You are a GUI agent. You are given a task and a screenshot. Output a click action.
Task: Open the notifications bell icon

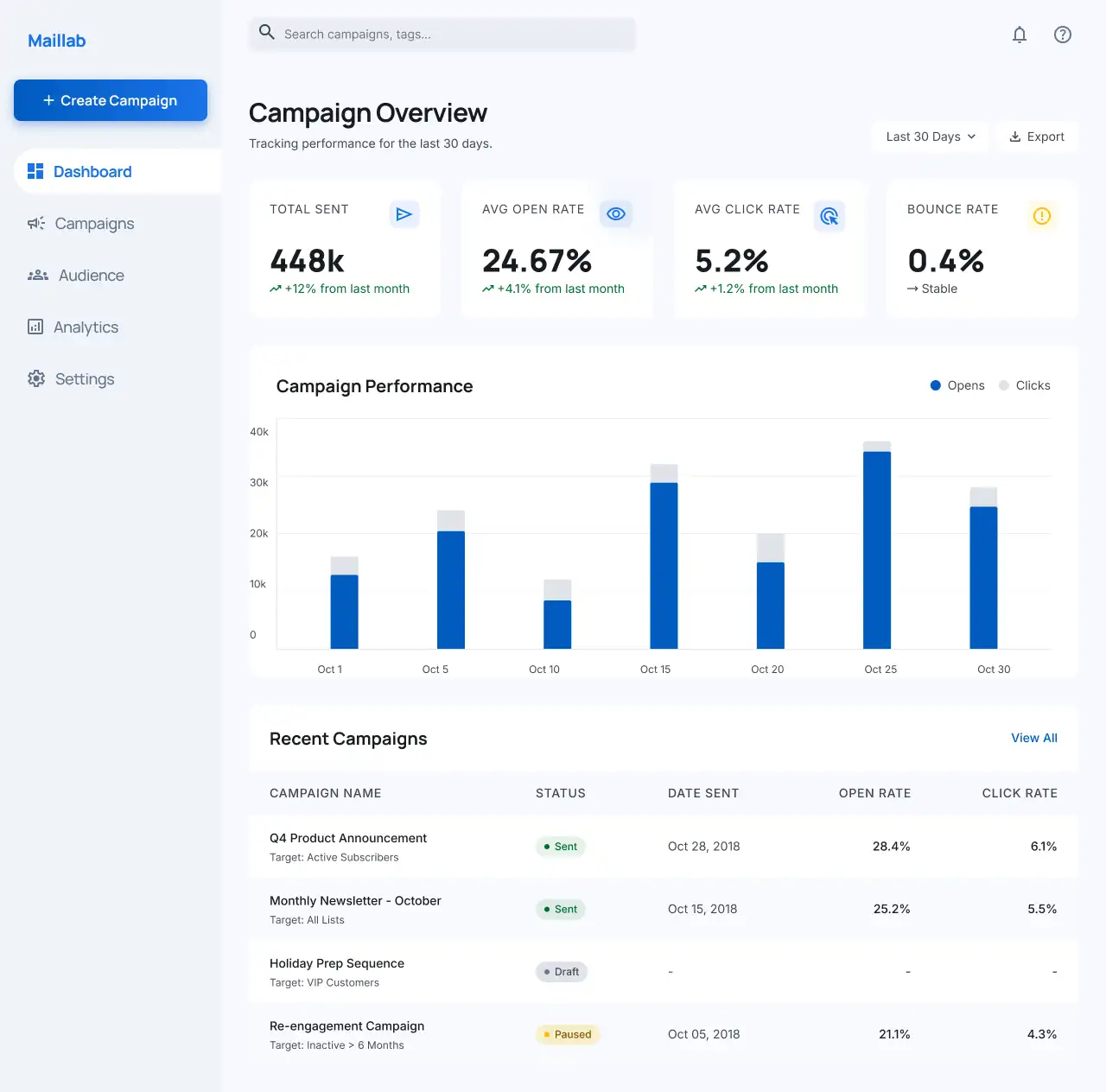[1020, 35]
